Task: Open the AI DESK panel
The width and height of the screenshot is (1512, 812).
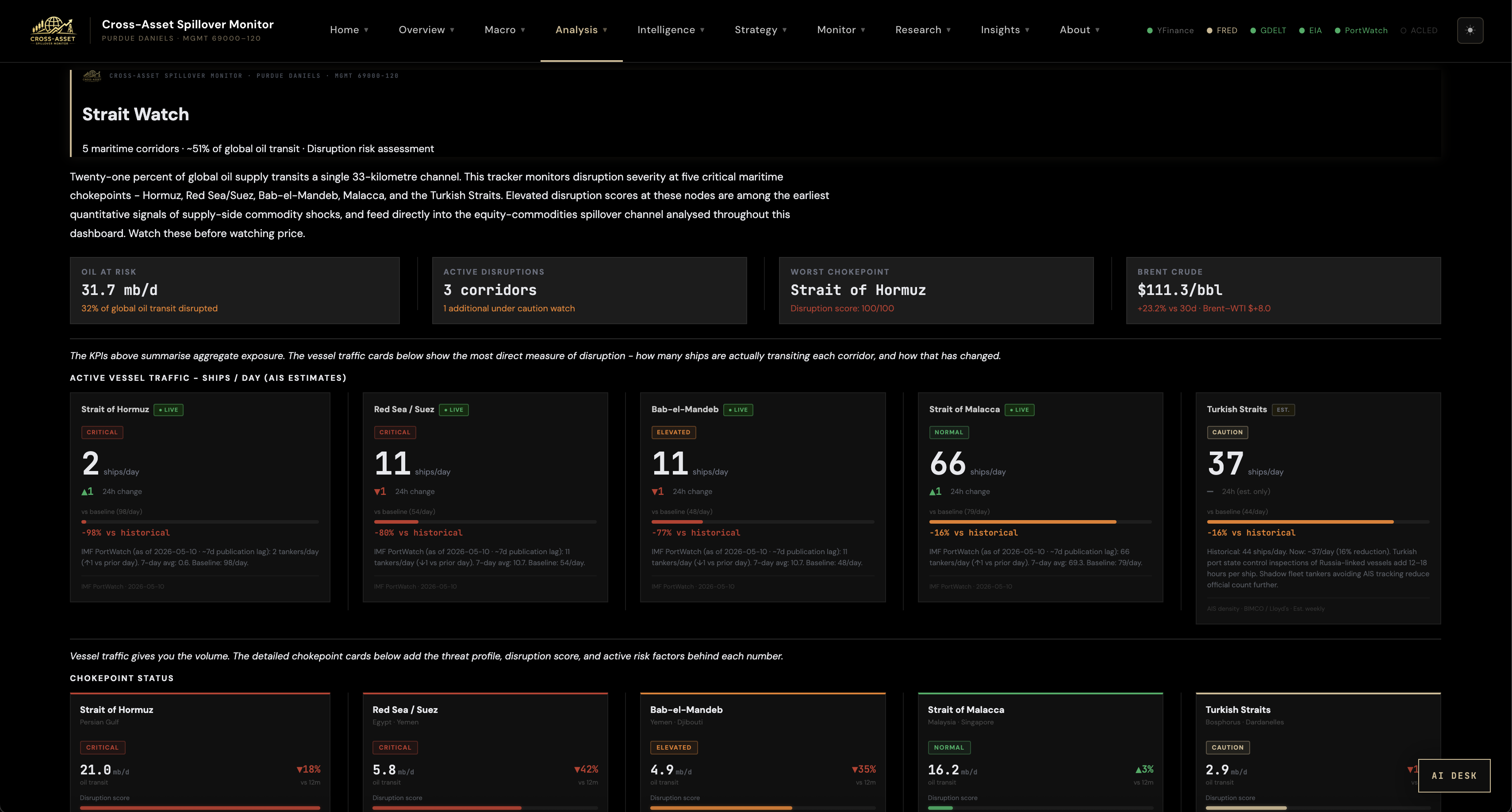Action: pyautogui.click(x=1454, y=775)
